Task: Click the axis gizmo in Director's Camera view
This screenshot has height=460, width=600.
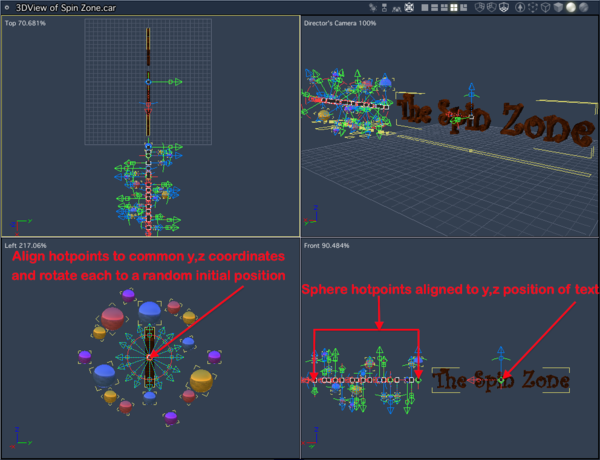Action: 311,216
